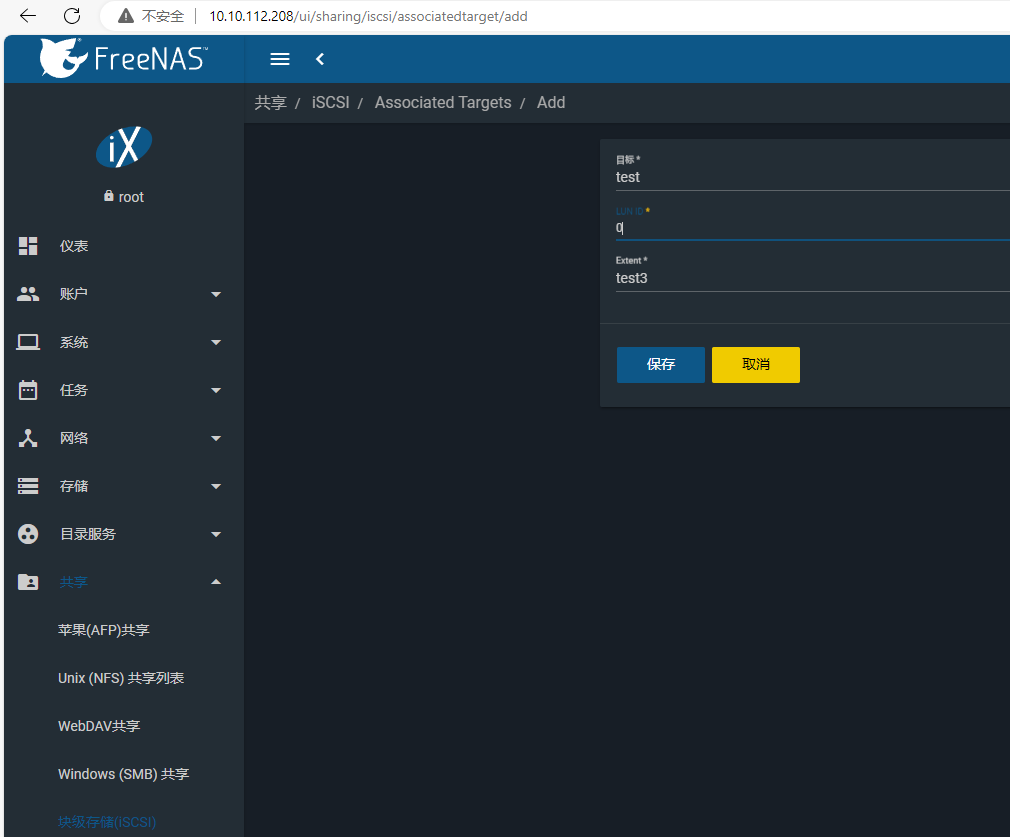Click the 保存 button
Screen dimensions: 1010x837
point(660,365)
